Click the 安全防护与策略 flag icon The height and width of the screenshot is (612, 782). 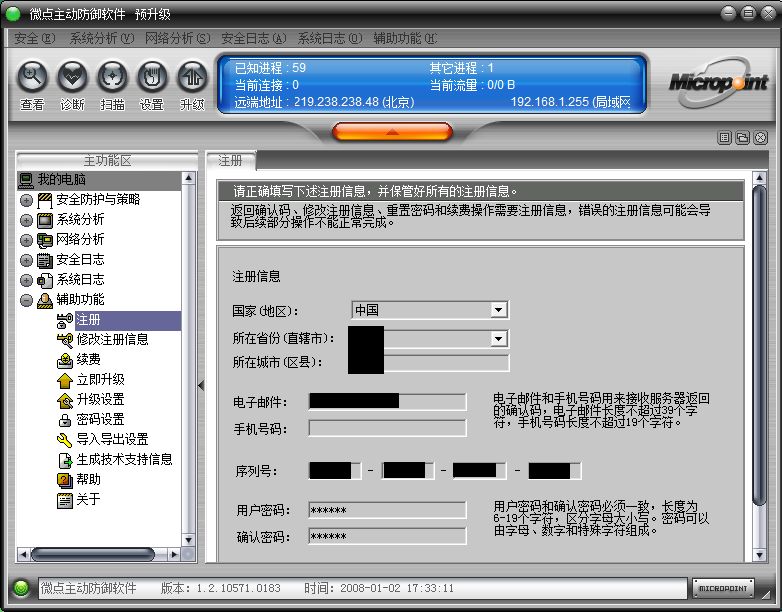pos(45,201)
